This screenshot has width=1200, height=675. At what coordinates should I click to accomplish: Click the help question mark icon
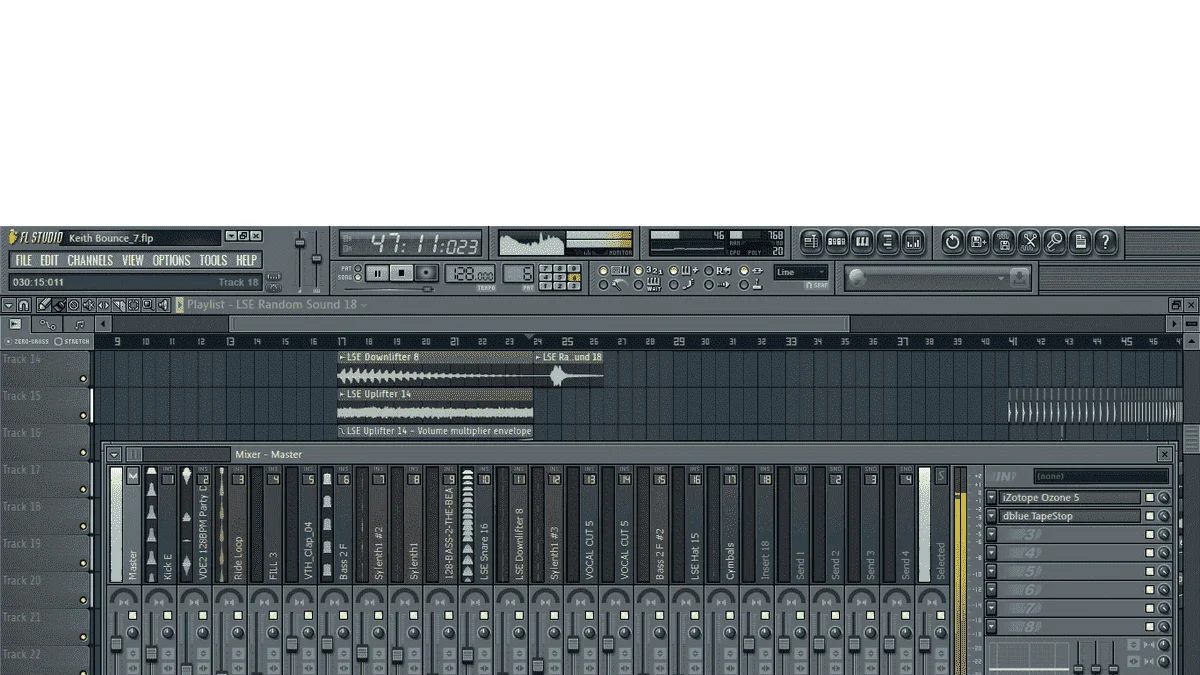coord(1105,242)
